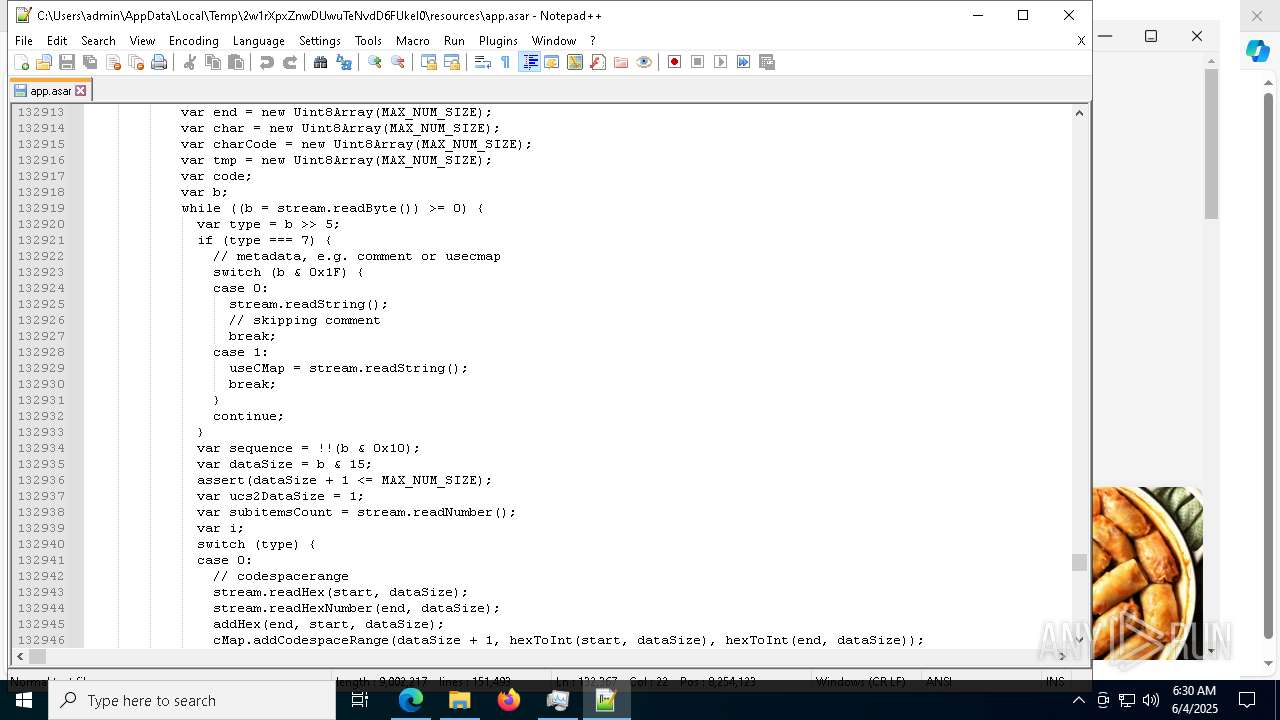Toggle the indent guide display

[529, 62]
